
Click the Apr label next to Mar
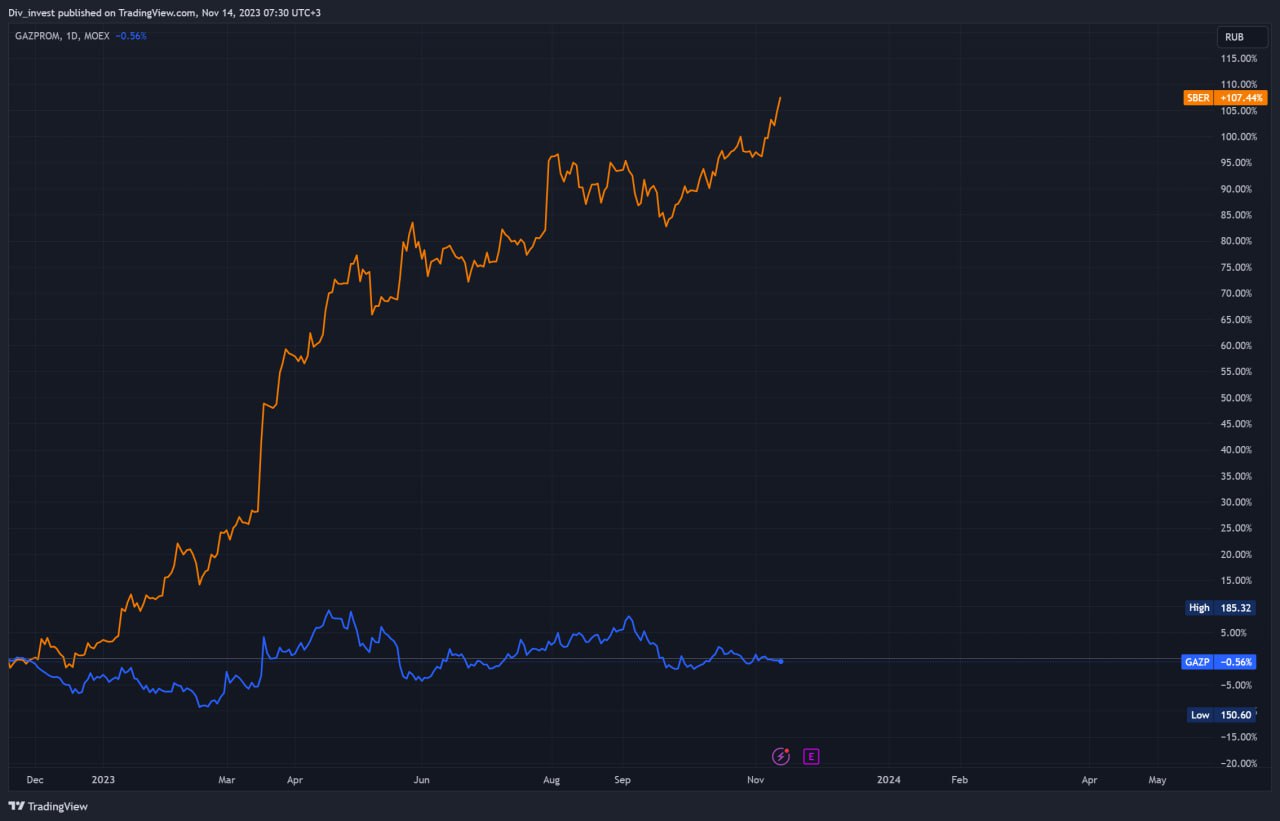coord(294,778)
